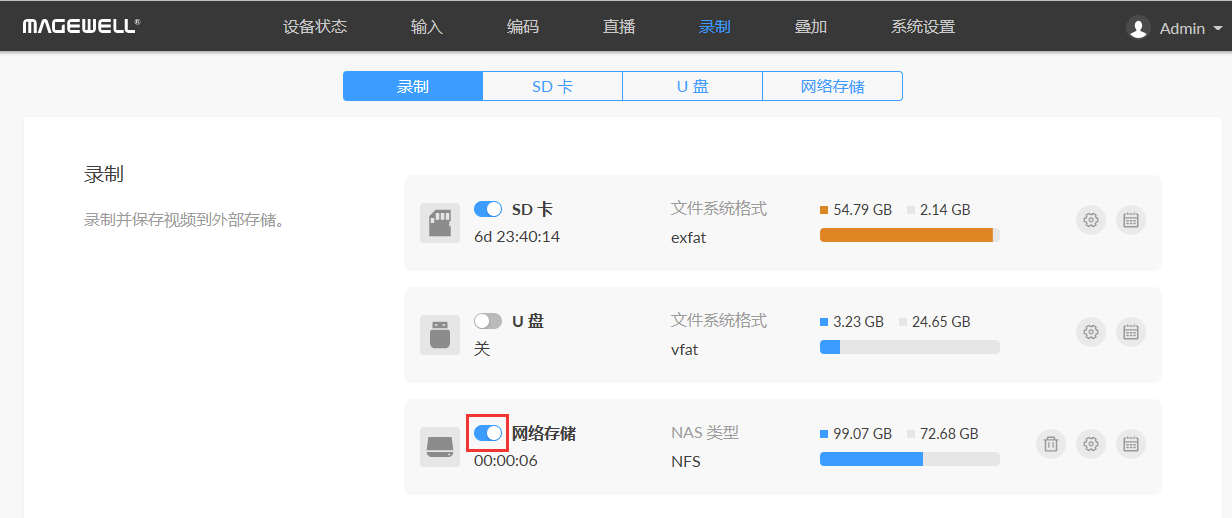
Task: Enable U disk recording toggle
Action: pyautogui.click(x=488, y=321)
